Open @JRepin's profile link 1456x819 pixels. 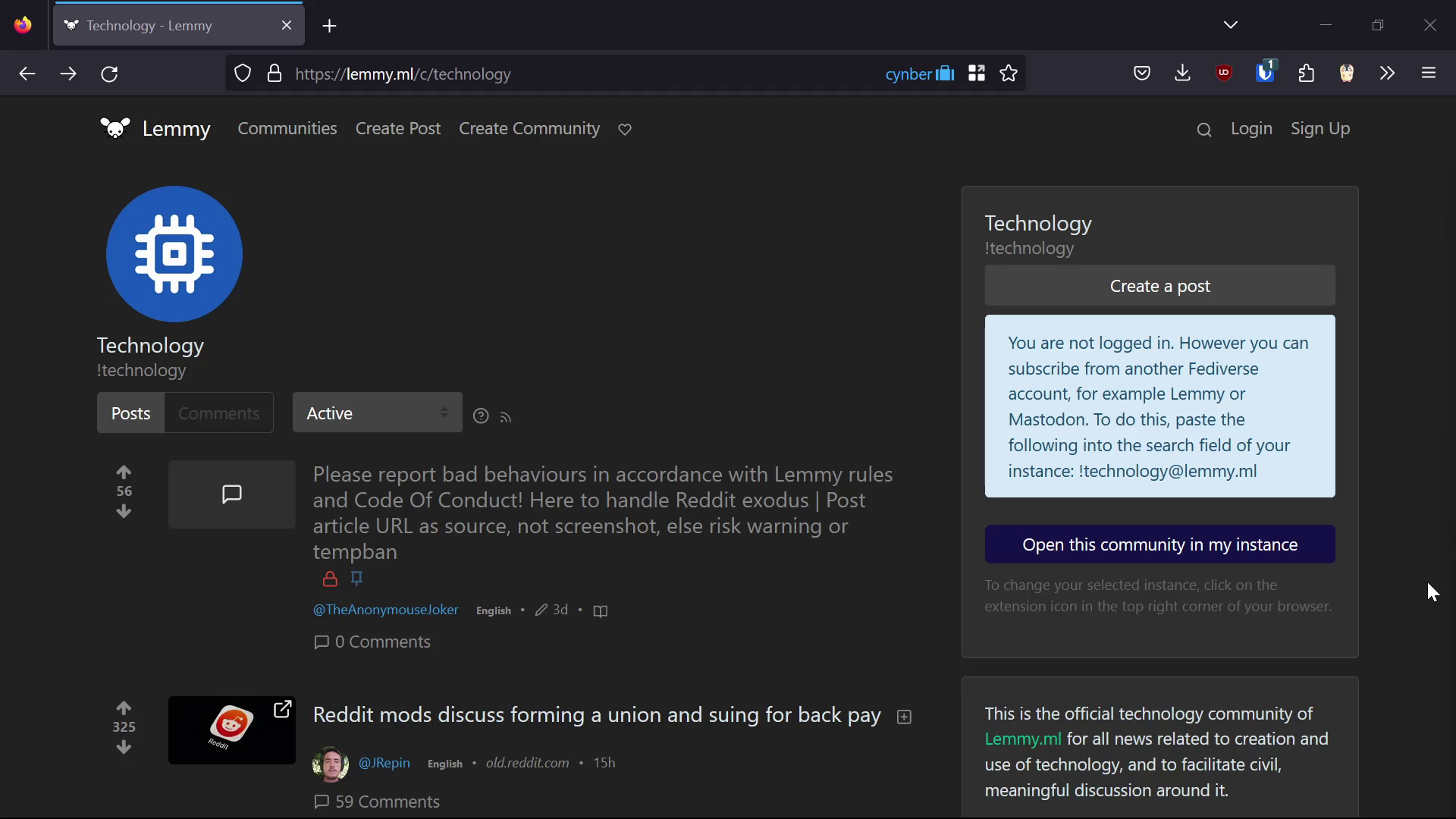(384, 763)
